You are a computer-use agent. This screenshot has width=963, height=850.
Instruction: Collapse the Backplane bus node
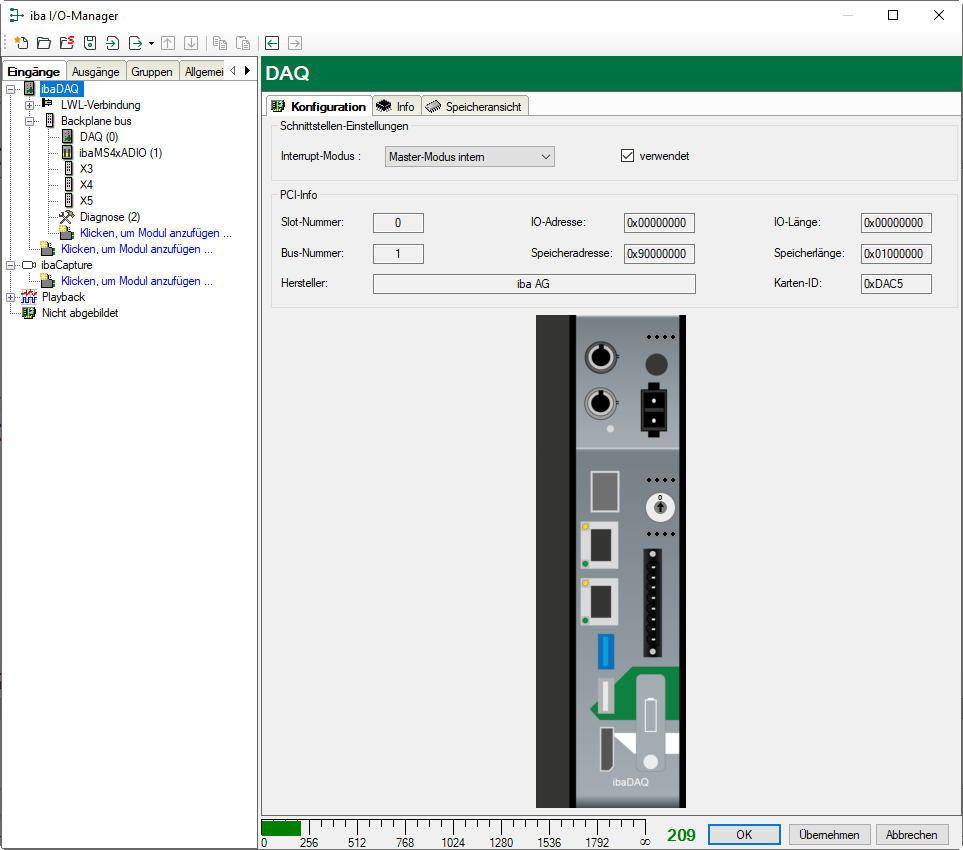click(29, 121)
